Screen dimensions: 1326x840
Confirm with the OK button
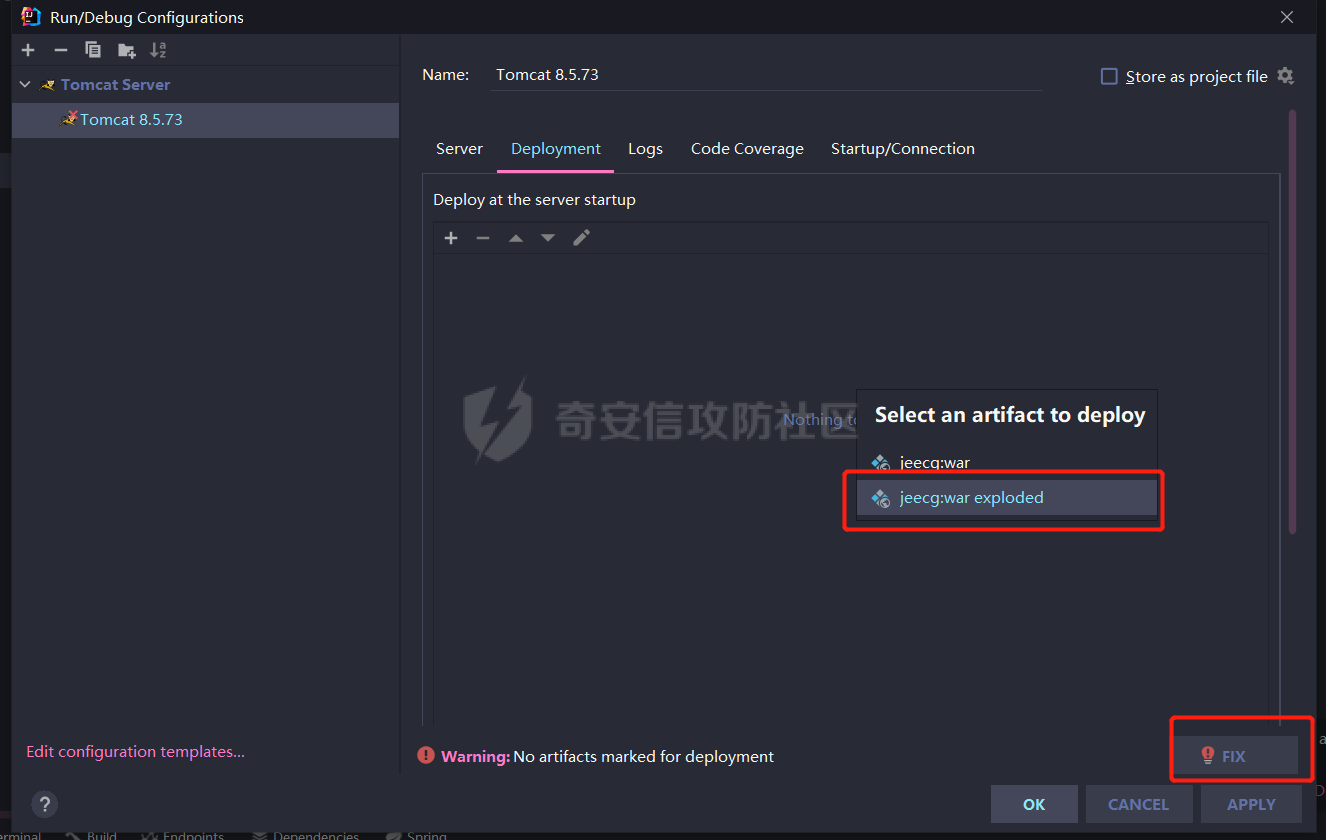pyautogui.click(x=1034, y=804)
